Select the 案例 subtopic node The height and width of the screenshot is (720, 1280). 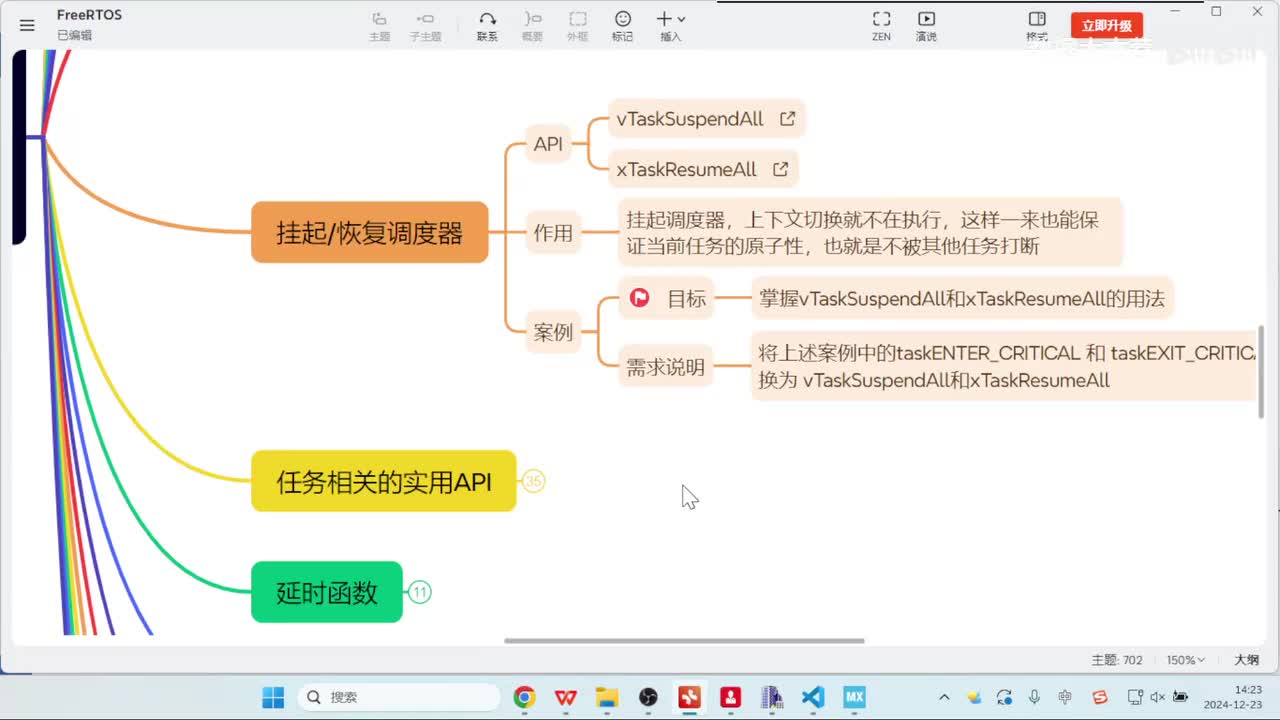tap(553, 332)
